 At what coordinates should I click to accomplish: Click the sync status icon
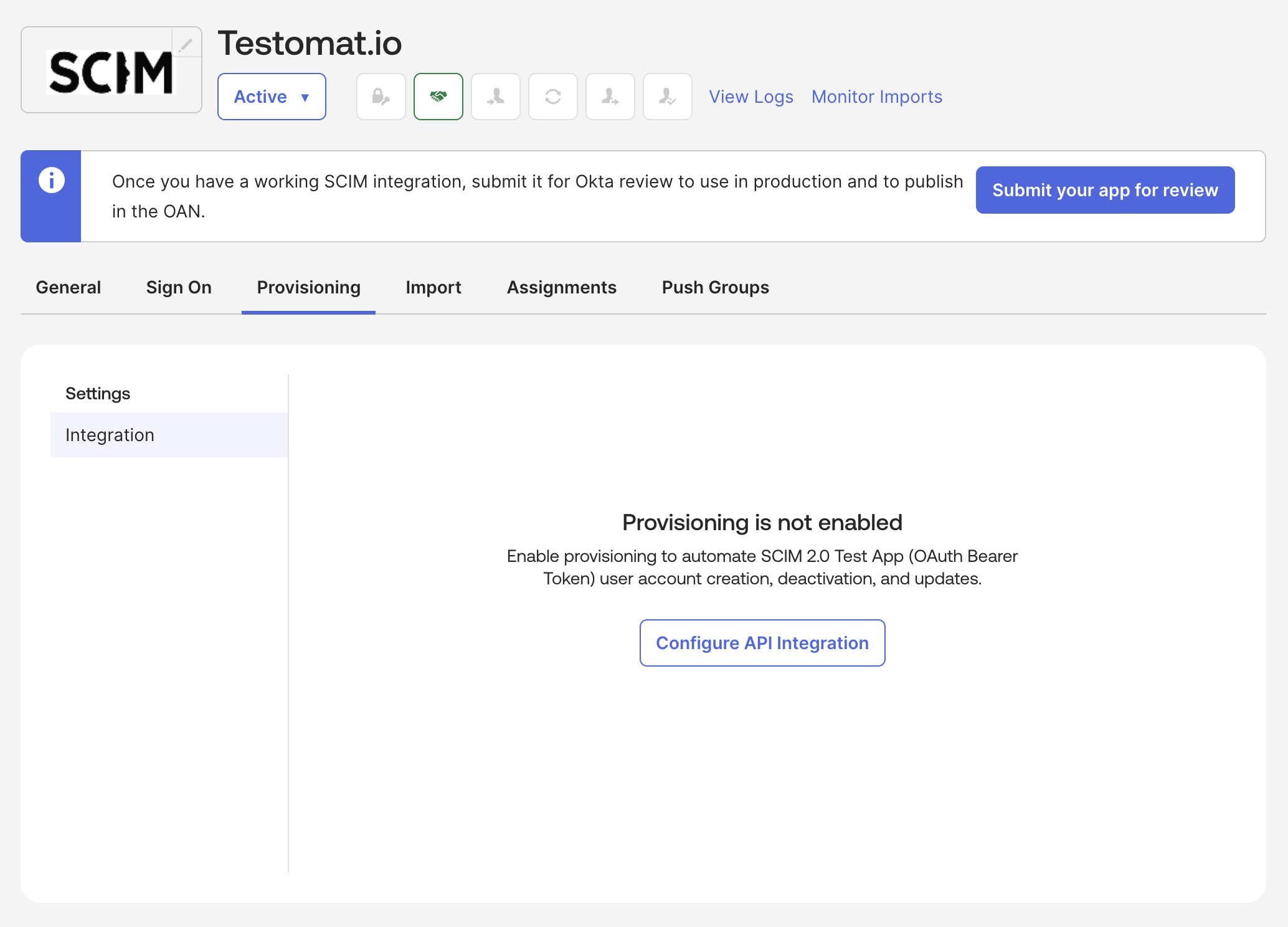[552, 97]
